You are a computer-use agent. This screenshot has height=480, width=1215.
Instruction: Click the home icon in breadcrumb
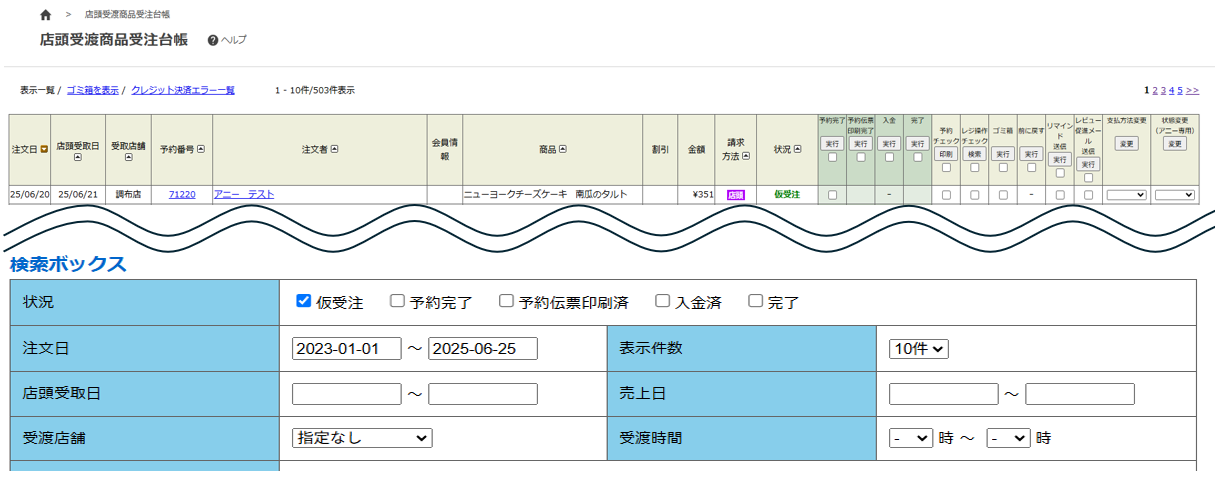point(46,16)
